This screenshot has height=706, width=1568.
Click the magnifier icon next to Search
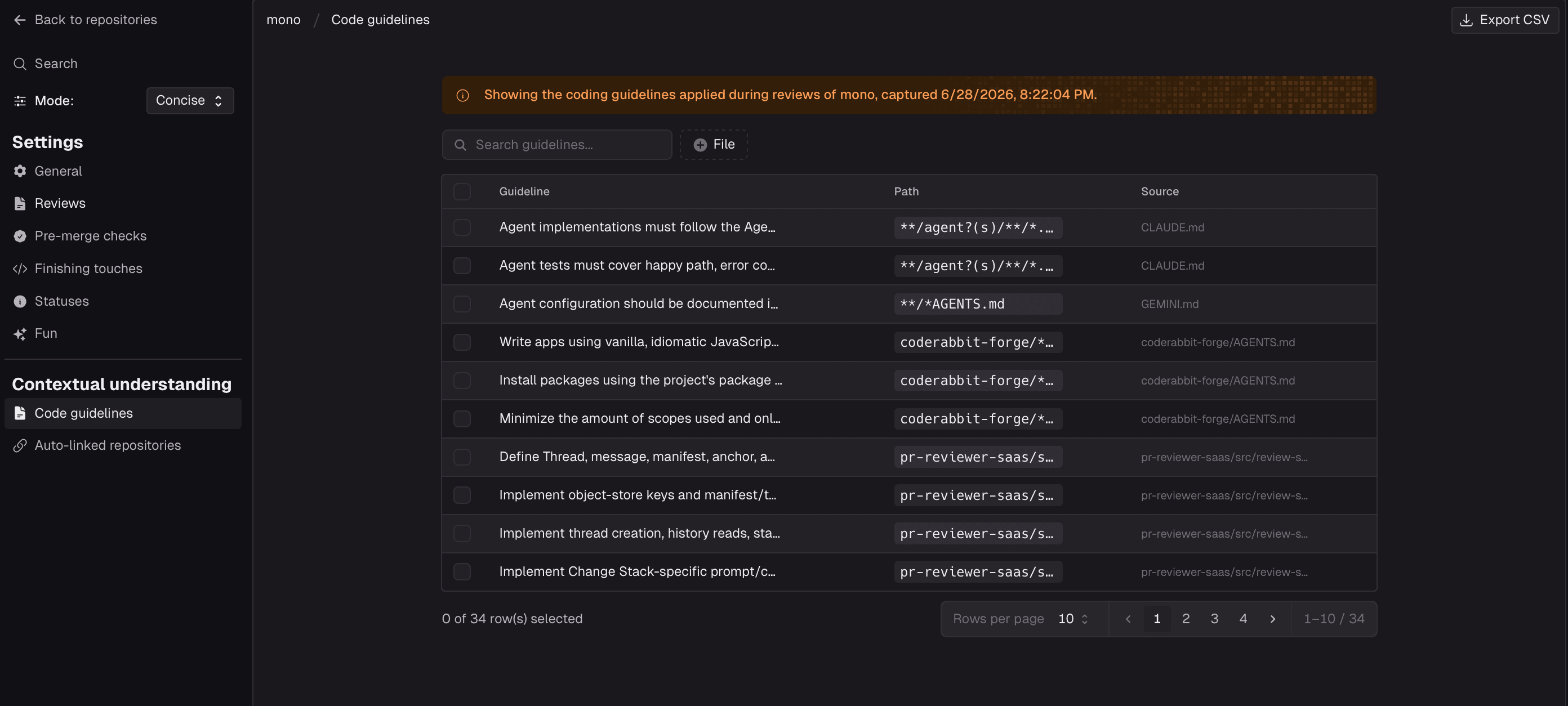[x=20, y=64]
